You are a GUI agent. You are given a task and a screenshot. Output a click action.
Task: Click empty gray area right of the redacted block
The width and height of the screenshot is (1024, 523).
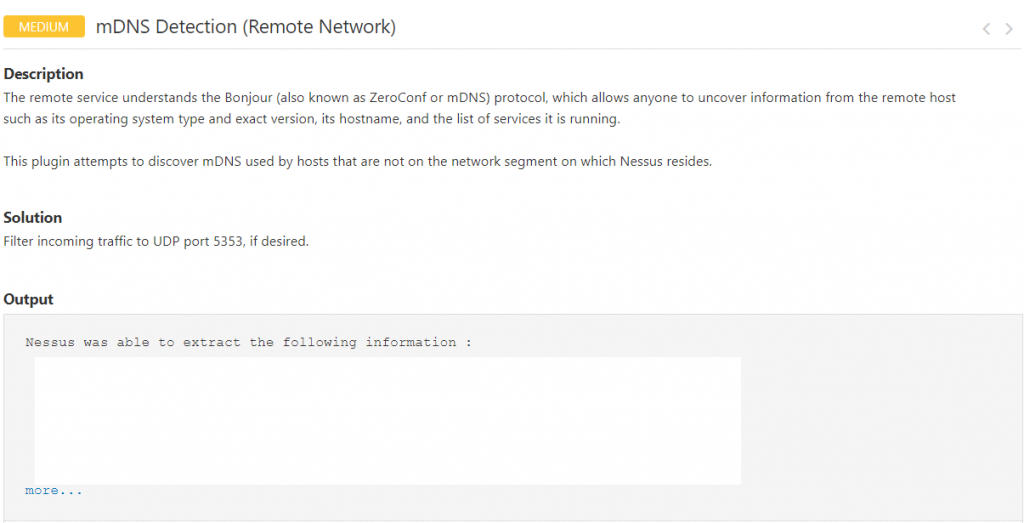point(880,420)
